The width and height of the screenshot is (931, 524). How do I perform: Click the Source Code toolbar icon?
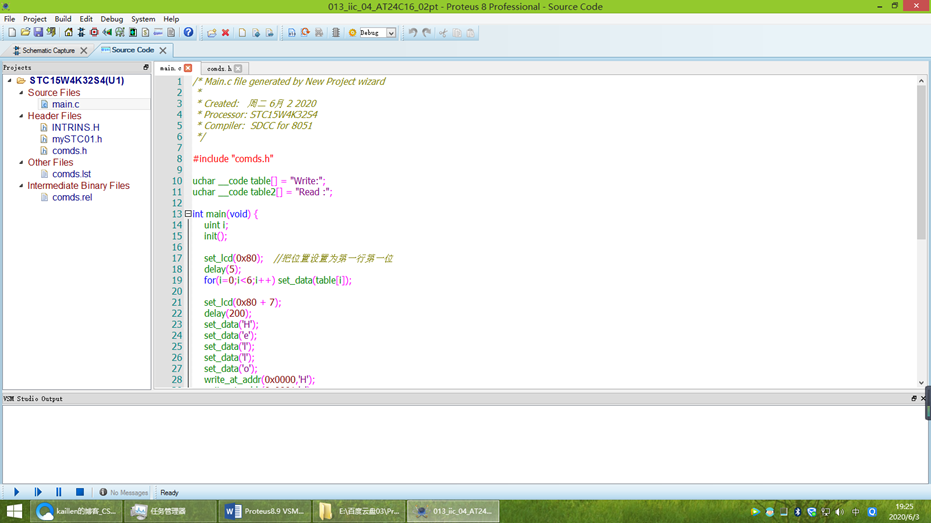click(x=158, y=33)
